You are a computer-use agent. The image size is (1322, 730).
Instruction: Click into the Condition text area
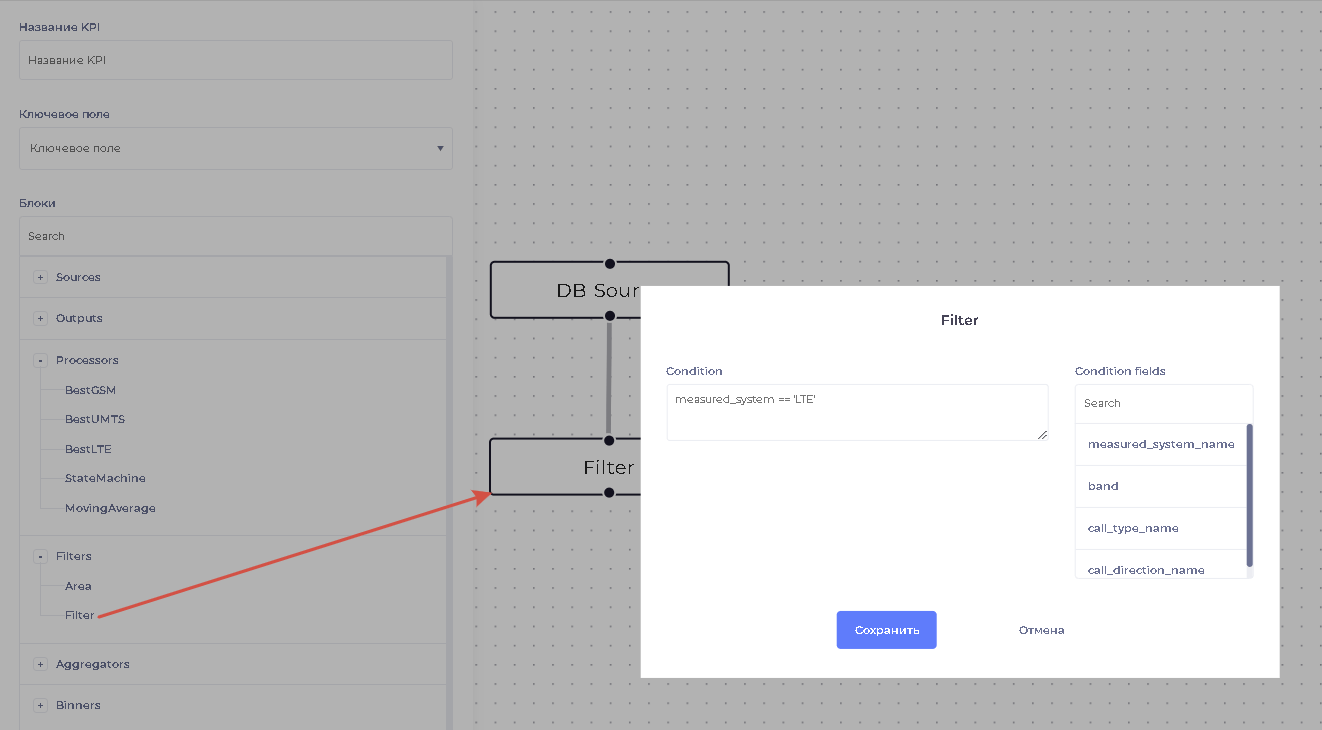pyautogui.click(x=857, y=412)
